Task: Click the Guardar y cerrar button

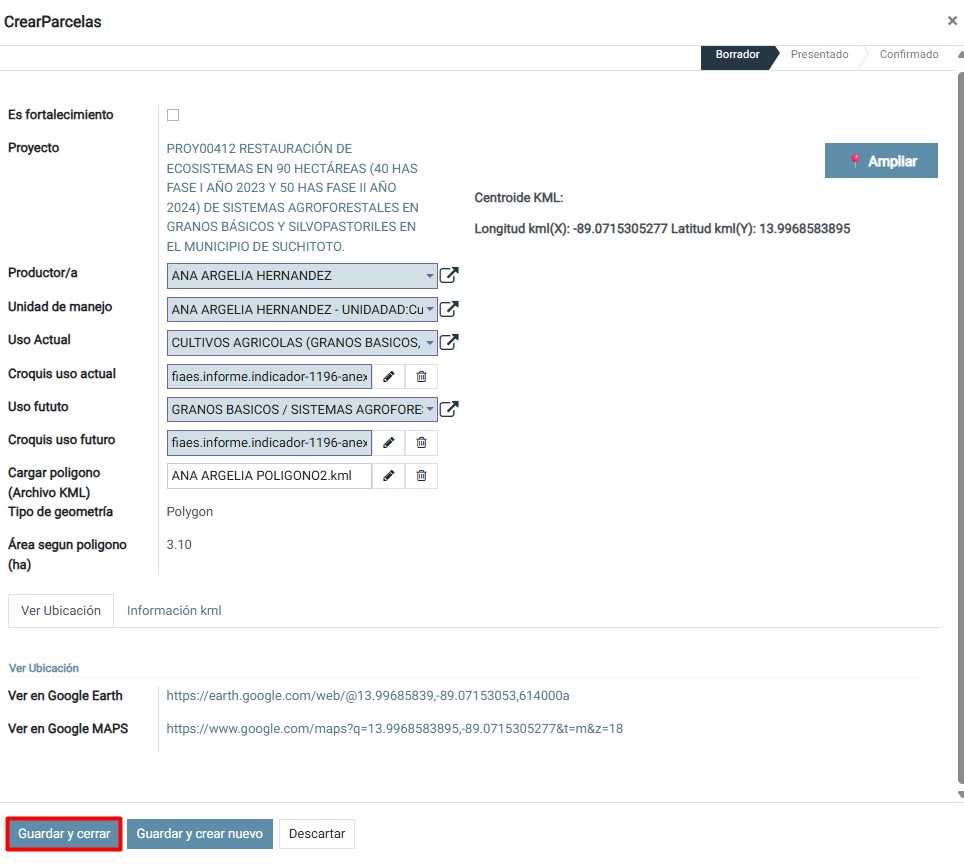Action: point(64,834)
